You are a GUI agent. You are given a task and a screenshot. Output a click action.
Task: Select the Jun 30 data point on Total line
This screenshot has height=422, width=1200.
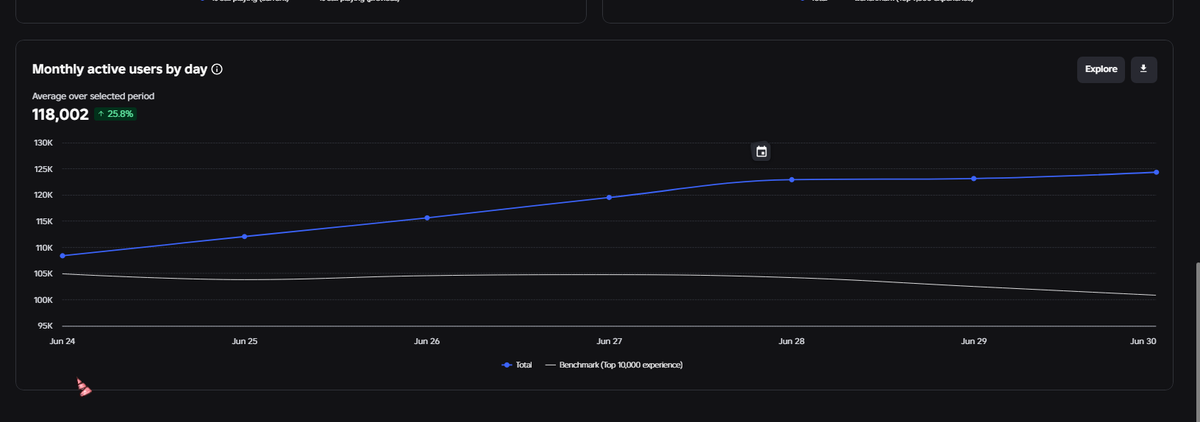pos(1156,172)
